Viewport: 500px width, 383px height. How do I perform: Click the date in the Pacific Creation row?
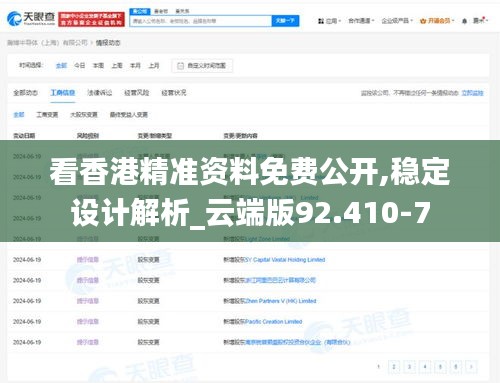27,322
